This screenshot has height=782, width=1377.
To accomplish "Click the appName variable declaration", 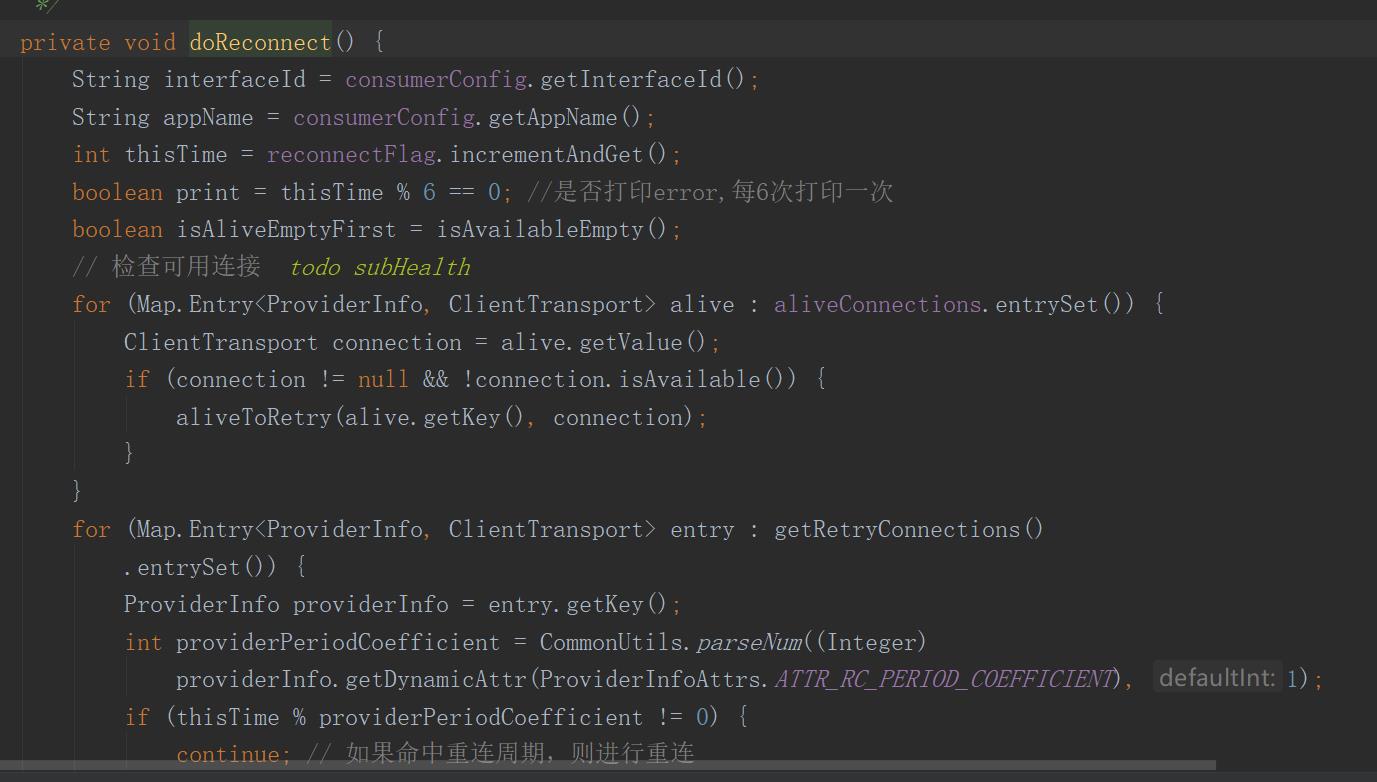I will click(208, 117).
